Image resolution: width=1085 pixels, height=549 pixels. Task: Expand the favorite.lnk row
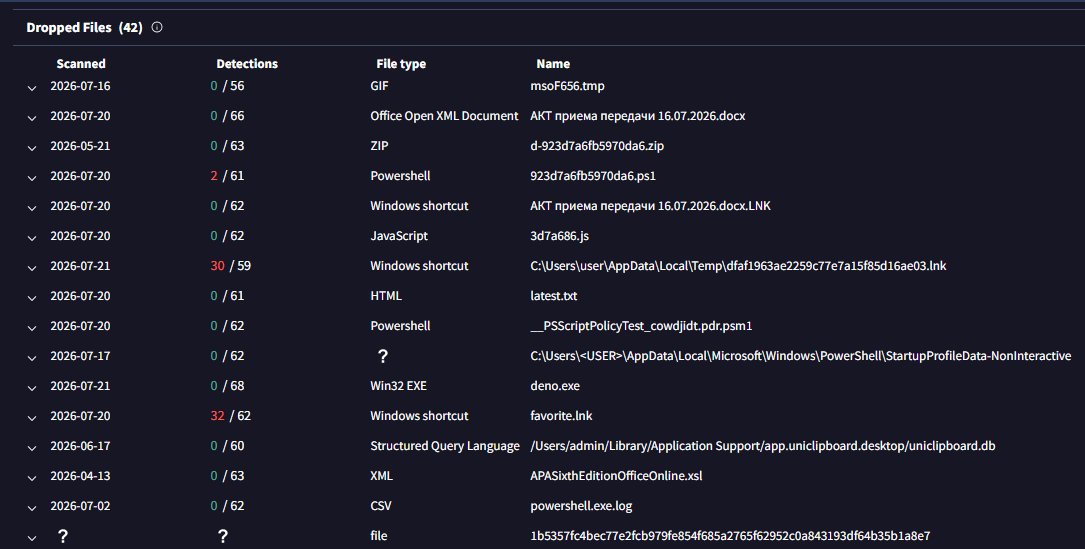click(32, 417)
